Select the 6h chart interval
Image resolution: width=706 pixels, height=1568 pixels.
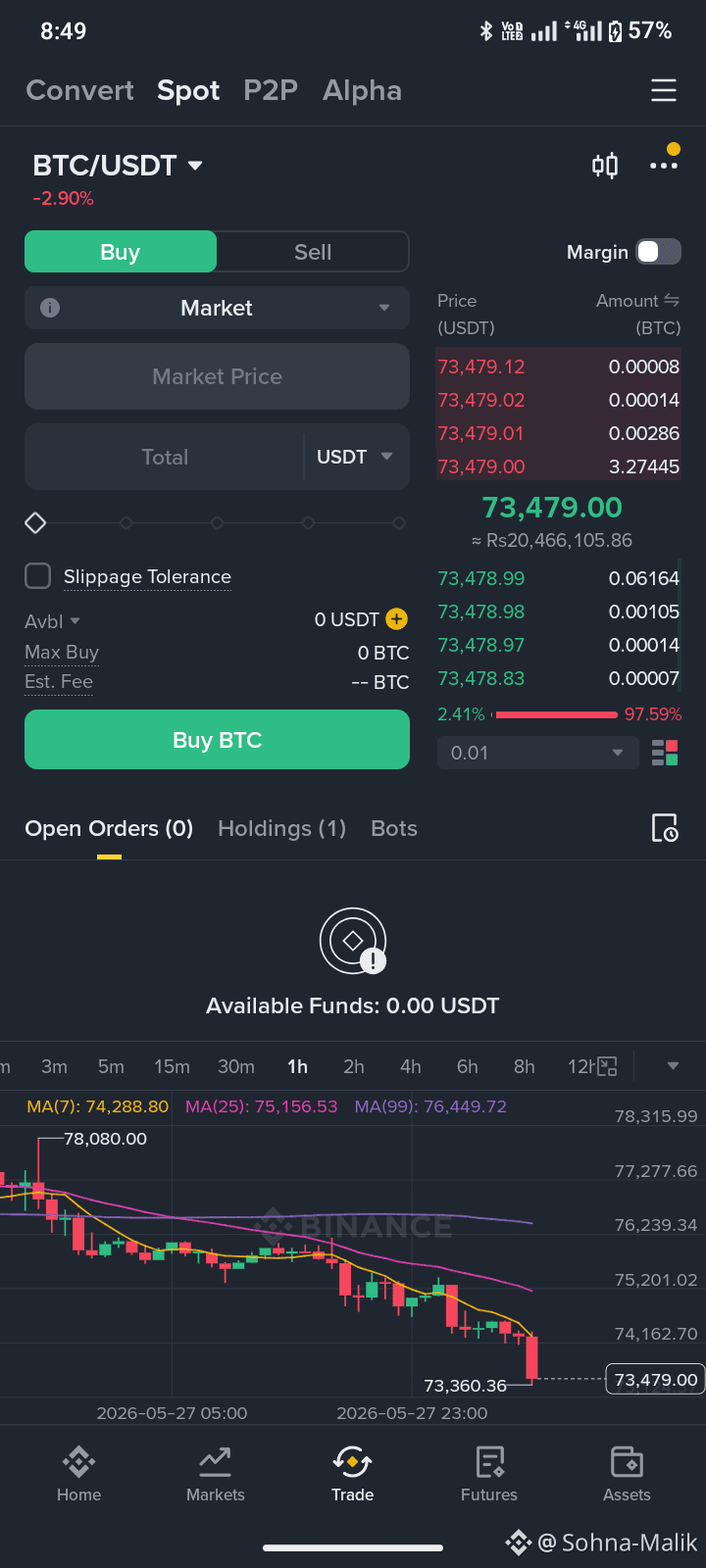point(468,1066)
